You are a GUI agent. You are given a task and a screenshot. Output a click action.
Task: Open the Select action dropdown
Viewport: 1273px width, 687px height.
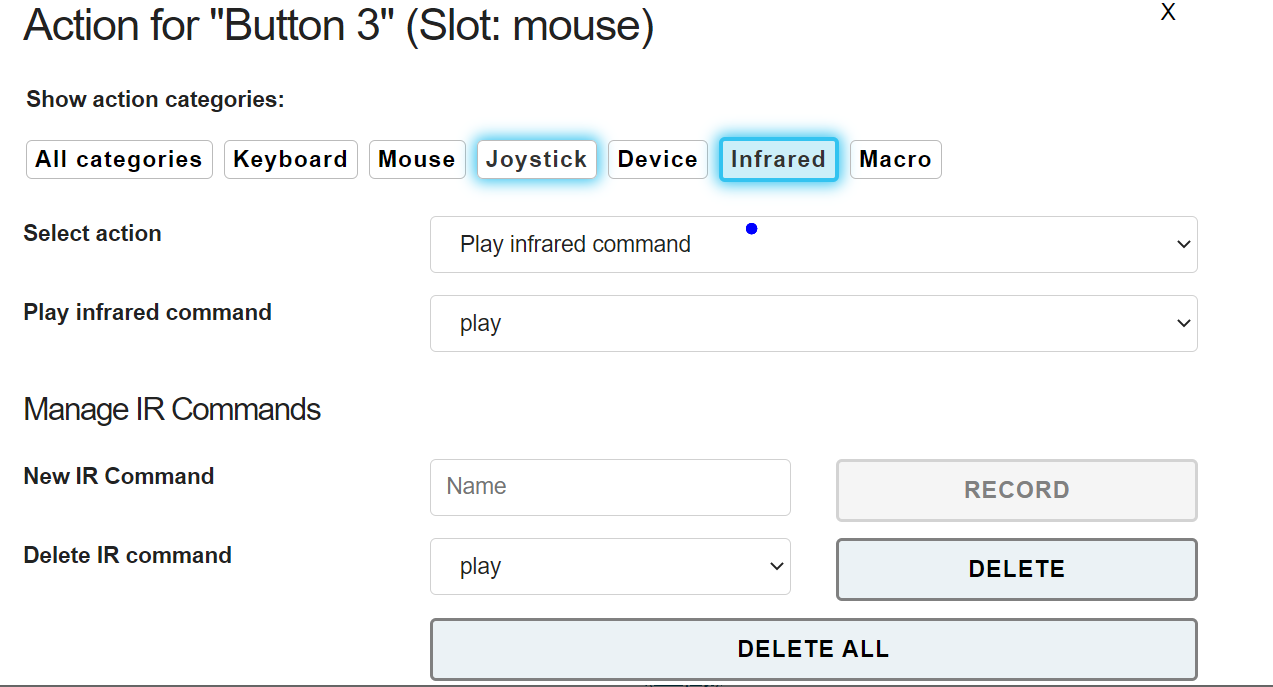click(x=813, y=244)
